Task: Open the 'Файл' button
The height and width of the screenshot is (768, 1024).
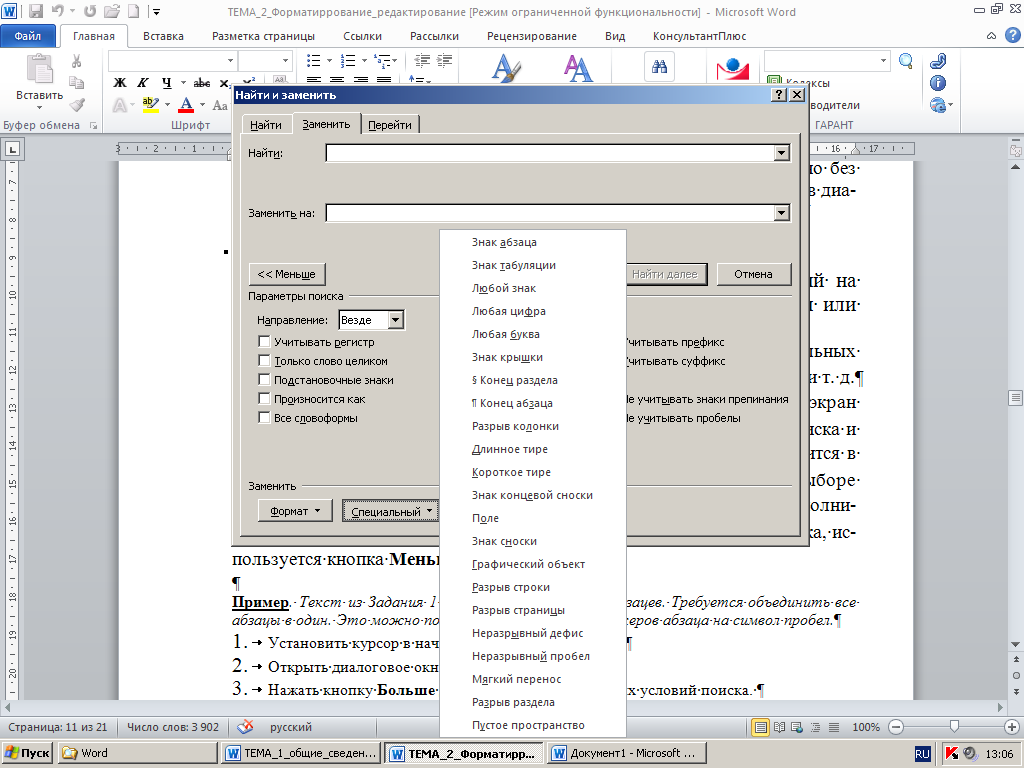Action: point(27,36)
